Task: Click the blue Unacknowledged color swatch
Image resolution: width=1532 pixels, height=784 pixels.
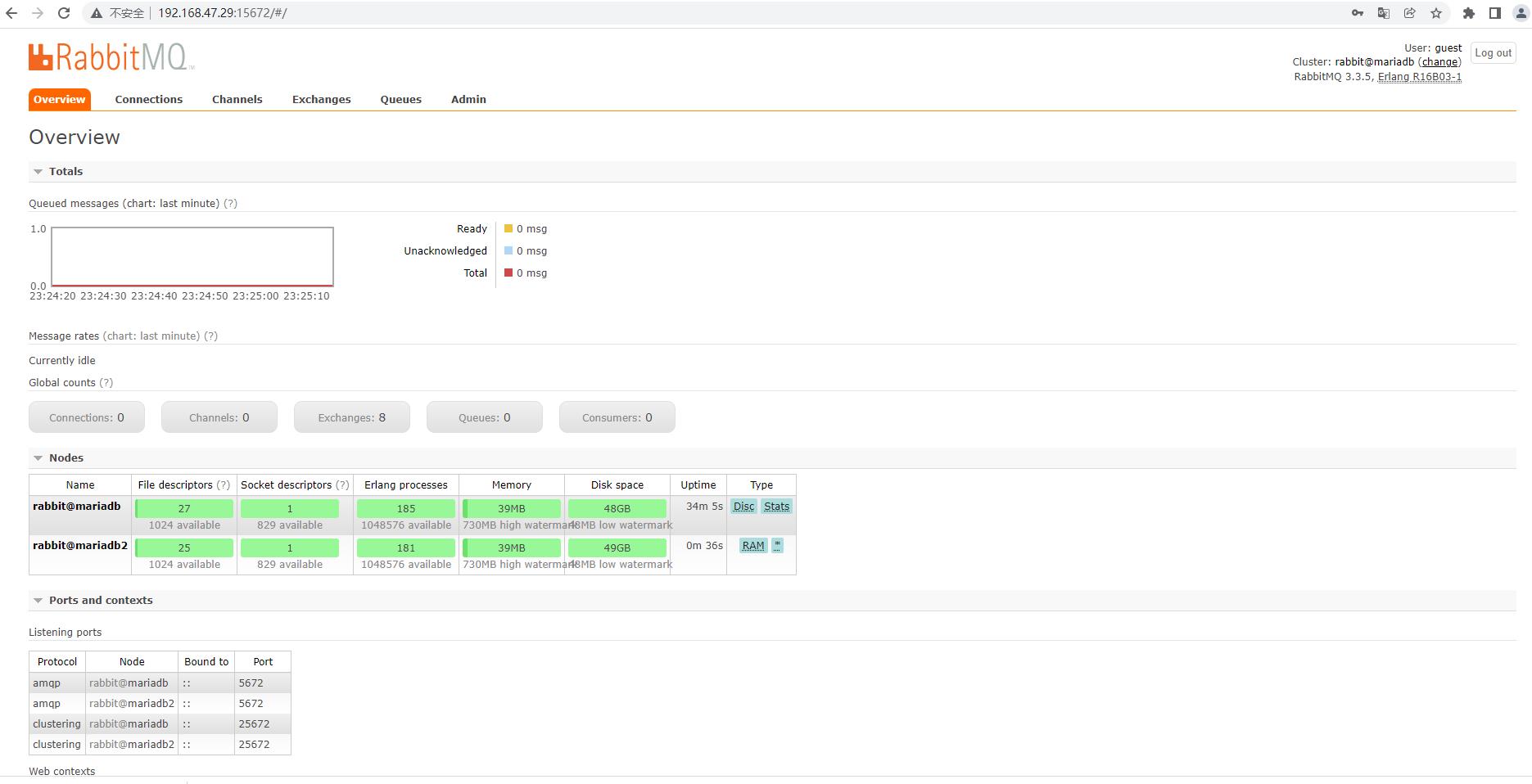Action: tap(508, 250)
